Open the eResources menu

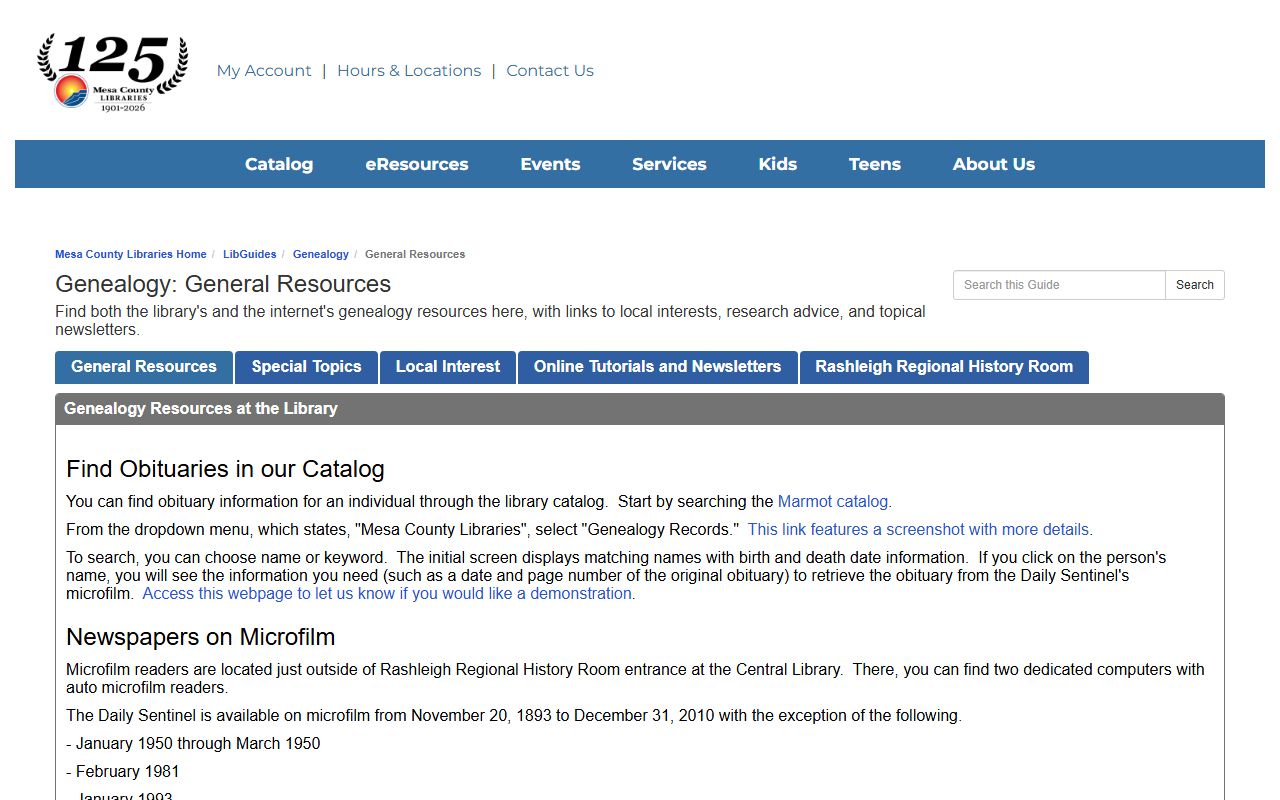pyautogui.click(x=417, y=164)
